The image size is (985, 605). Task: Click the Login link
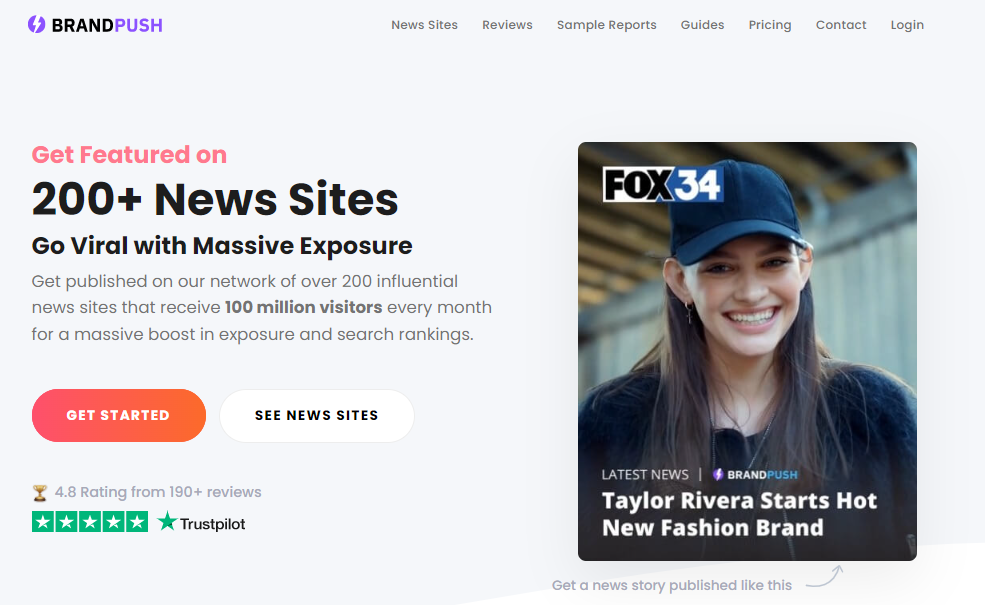pyautogui.click(x=907, y=25)
